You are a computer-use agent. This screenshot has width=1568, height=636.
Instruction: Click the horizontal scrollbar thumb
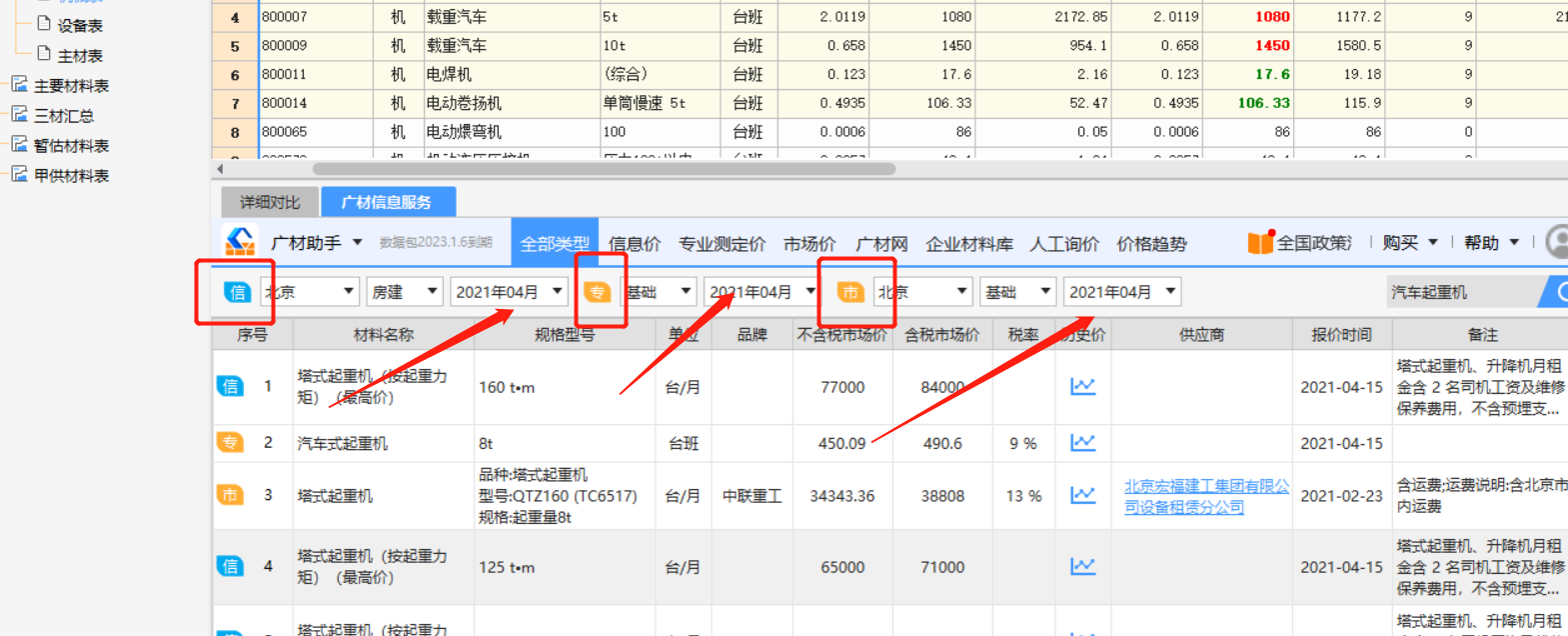(604, 169)
